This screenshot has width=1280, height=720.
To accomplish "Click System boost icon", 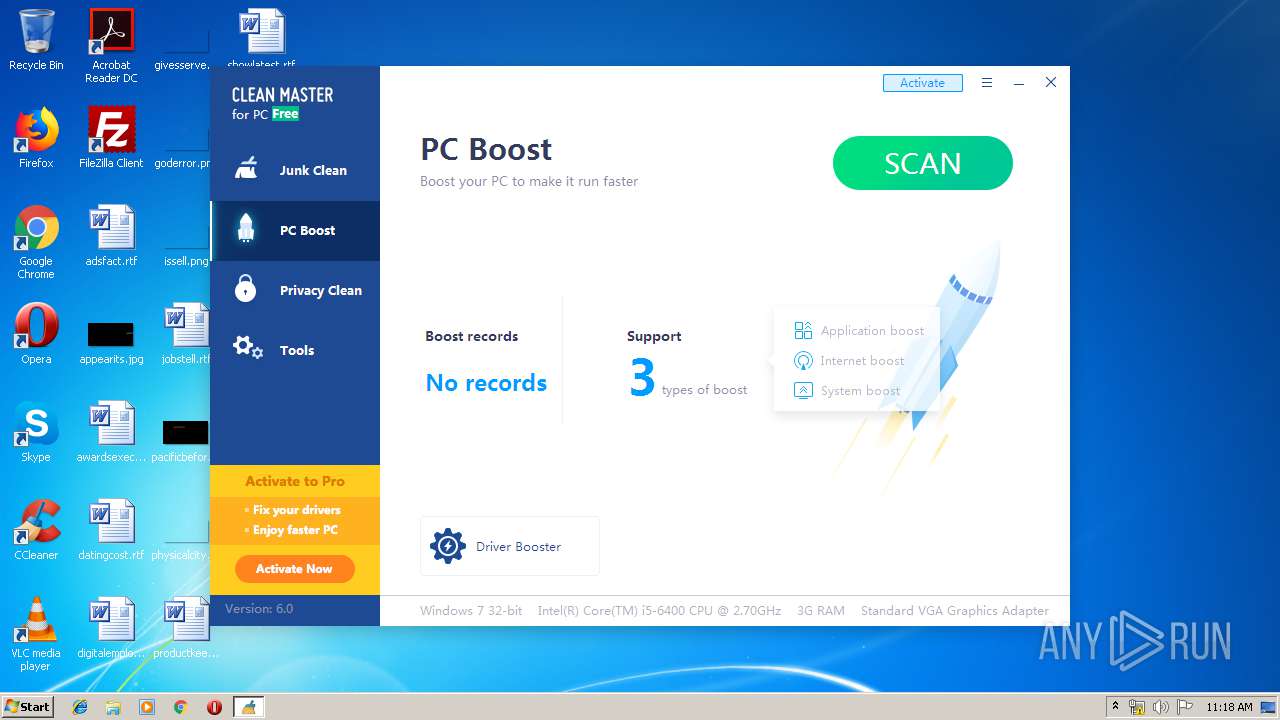I will [803, 390].
